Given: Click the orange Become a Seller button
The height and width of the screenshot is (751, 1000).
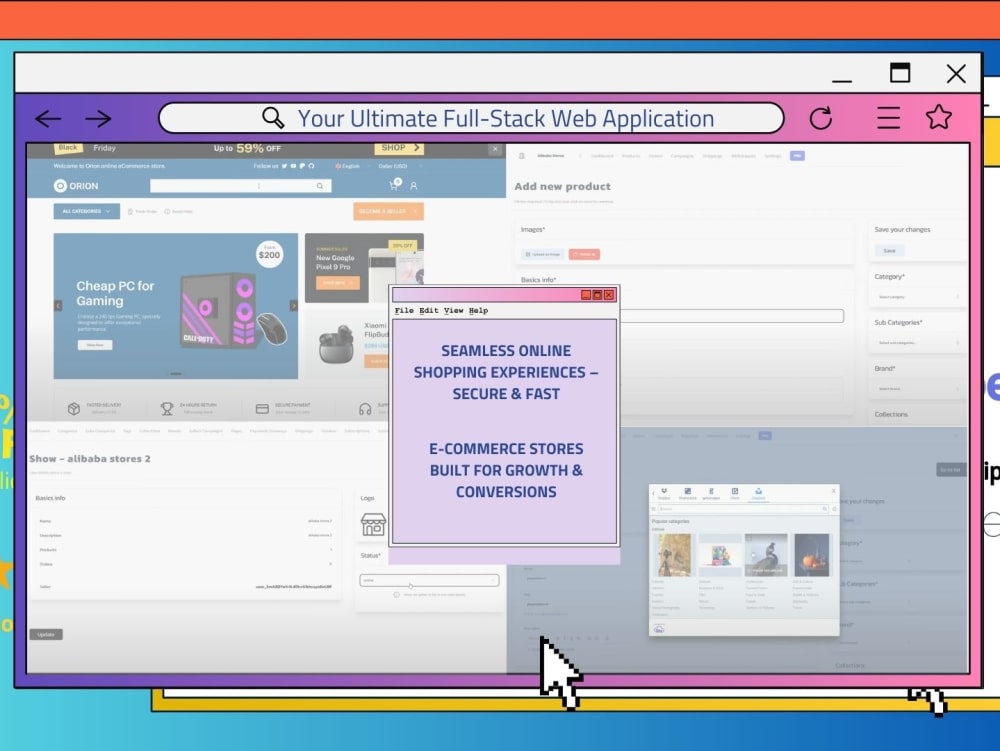Looking at the screenshot, I should (388, 211).
